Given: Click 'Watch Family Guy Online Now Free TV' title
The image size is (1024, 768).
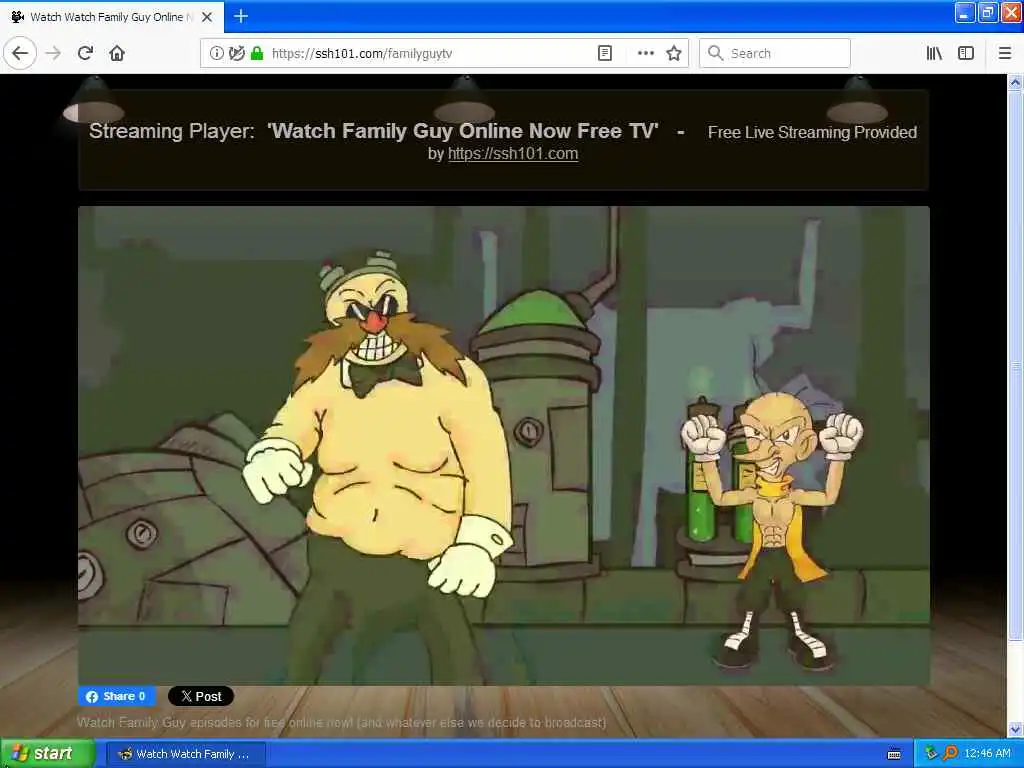Looking at the screenshot, I should tap(463, 131).
